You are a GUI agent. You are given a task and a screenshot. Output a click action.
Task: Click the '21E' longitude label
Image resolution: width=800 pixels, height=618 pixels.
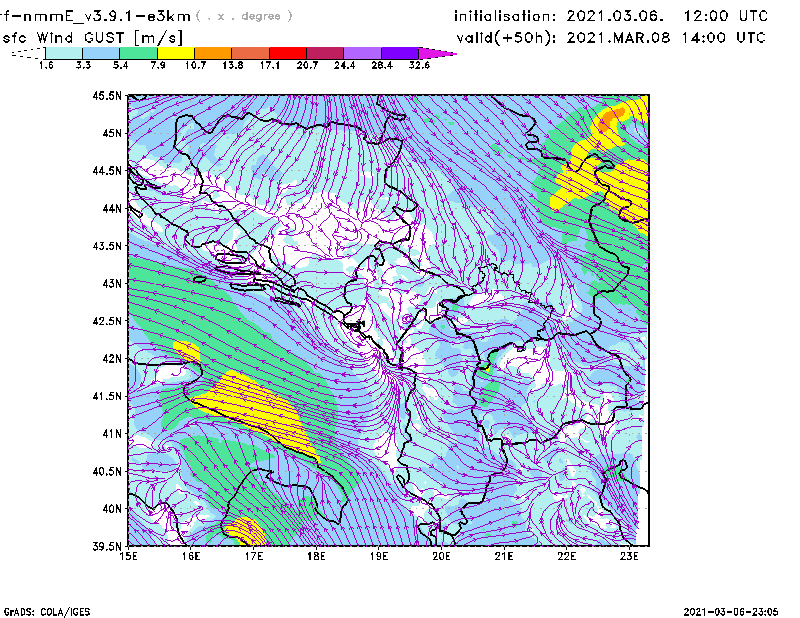504,556
